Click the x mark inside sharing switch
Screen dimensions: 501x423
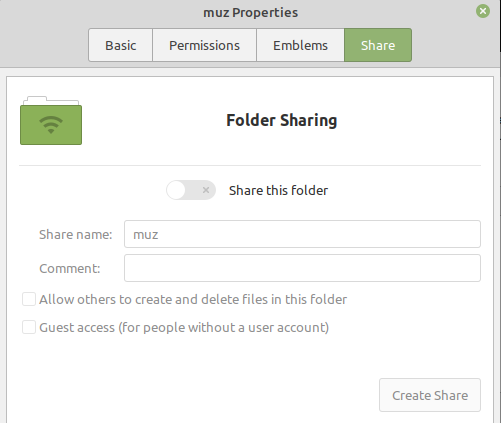pos(206,190)
